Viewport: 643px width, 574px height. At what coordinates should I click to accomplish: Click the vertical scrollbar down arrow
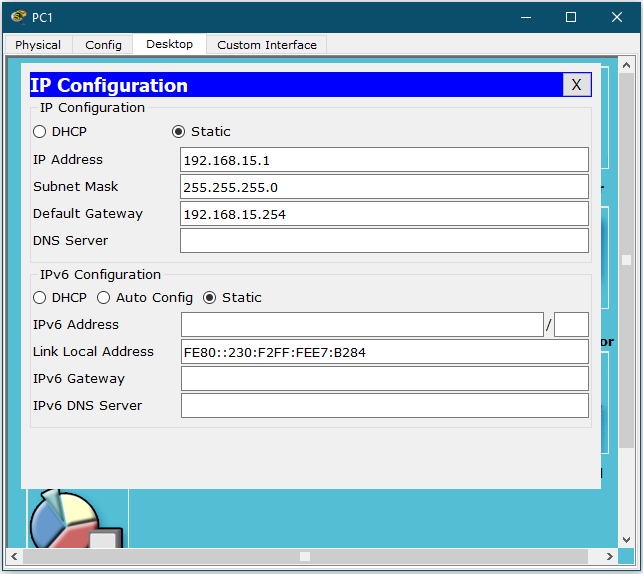[x=626, y=540]
